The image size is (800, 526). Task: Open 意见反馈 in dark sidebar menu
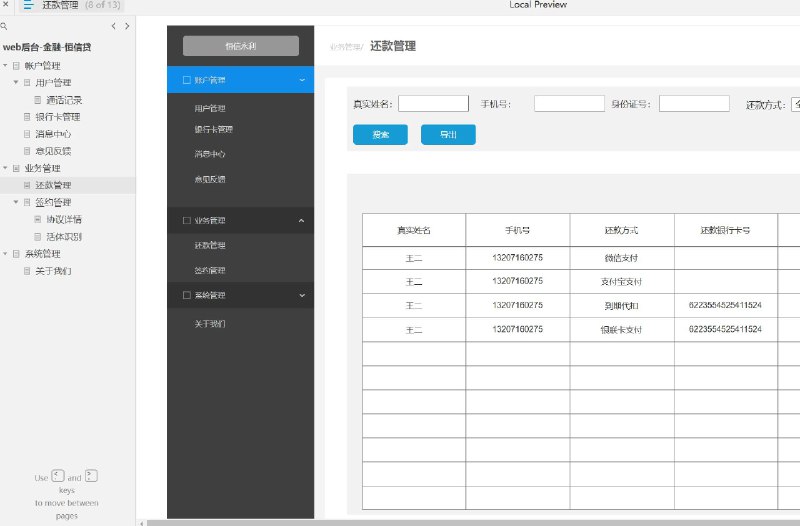tap(210, 179)
